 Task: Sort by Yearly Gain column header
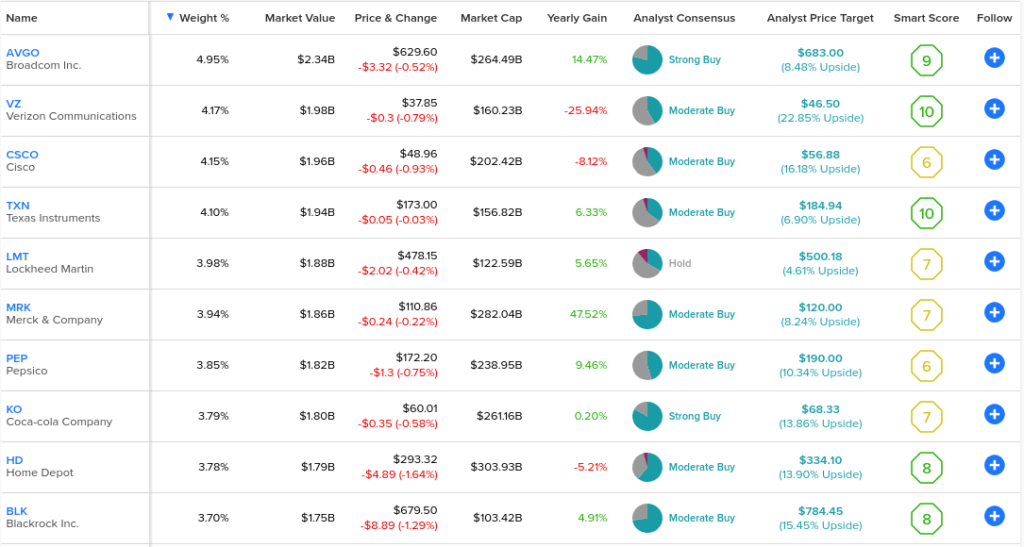(x=577, y=18)
